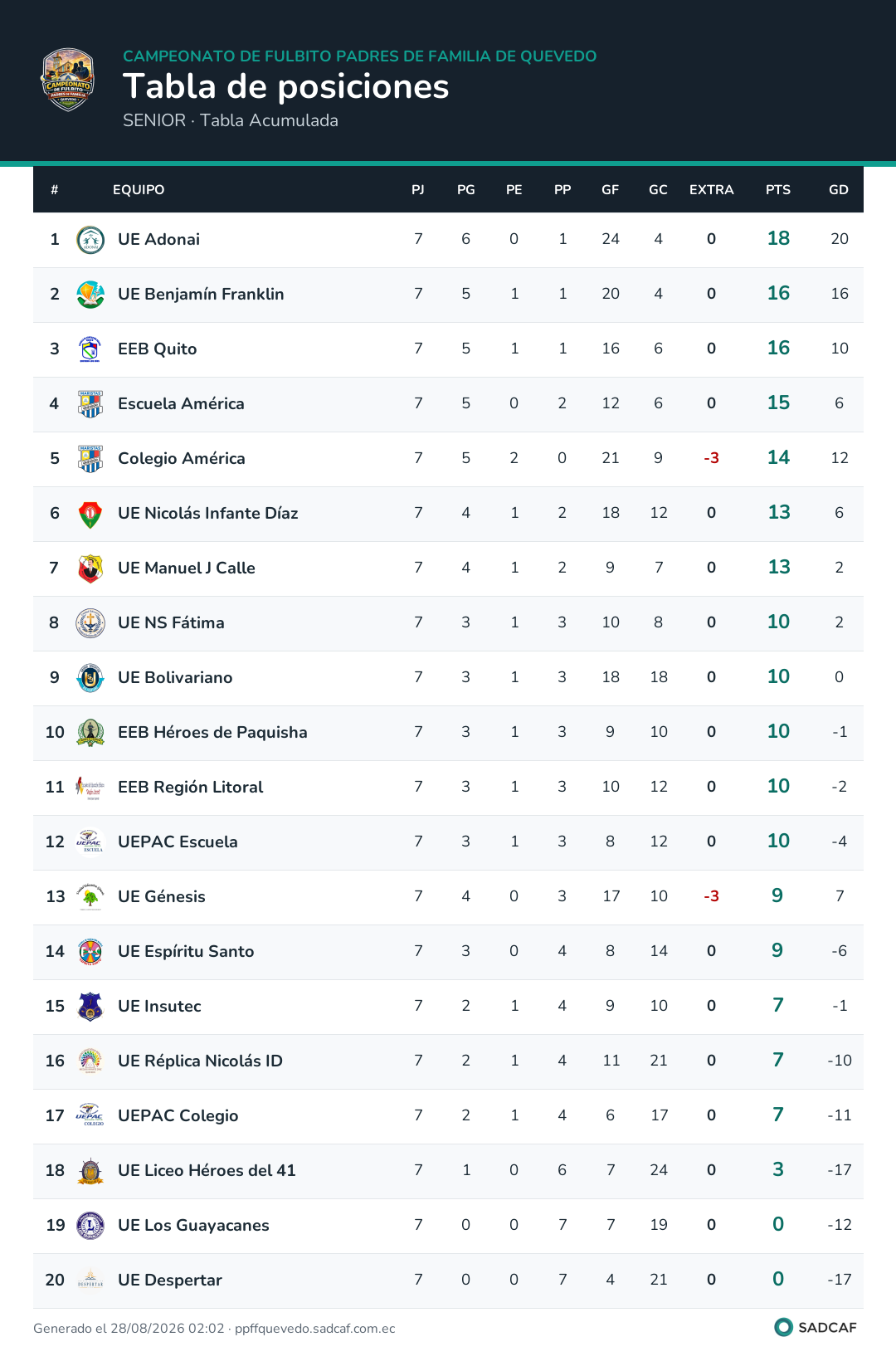Click the UE Benjamín Franklin team logo
The width and height of the screenshot is (896, 1371).
tap(90, 295)
